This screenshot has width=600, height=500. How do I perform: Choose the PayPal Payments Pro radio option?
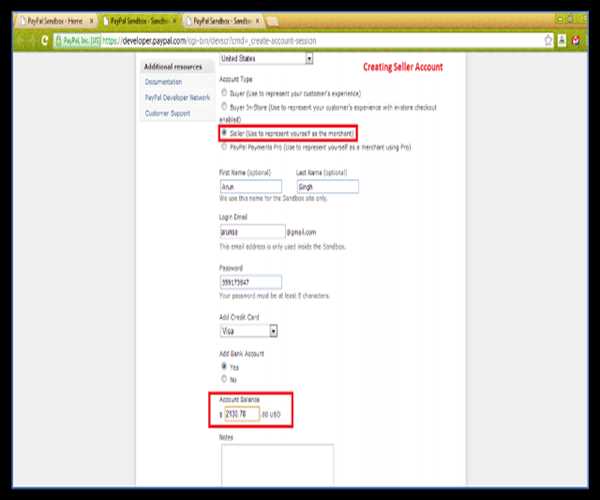(223, 146)
